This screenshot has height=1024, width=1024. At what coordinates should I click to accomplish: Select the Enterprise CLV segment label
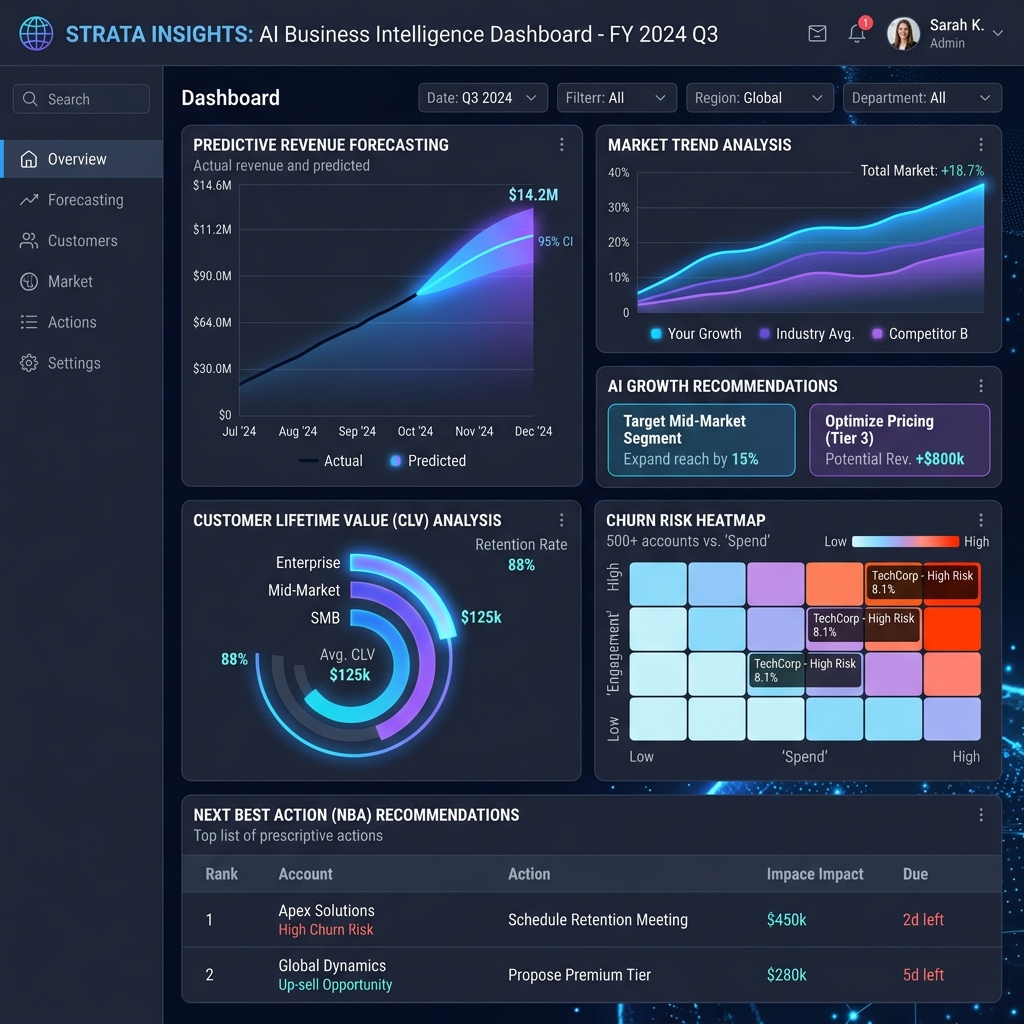coord(308,562)
